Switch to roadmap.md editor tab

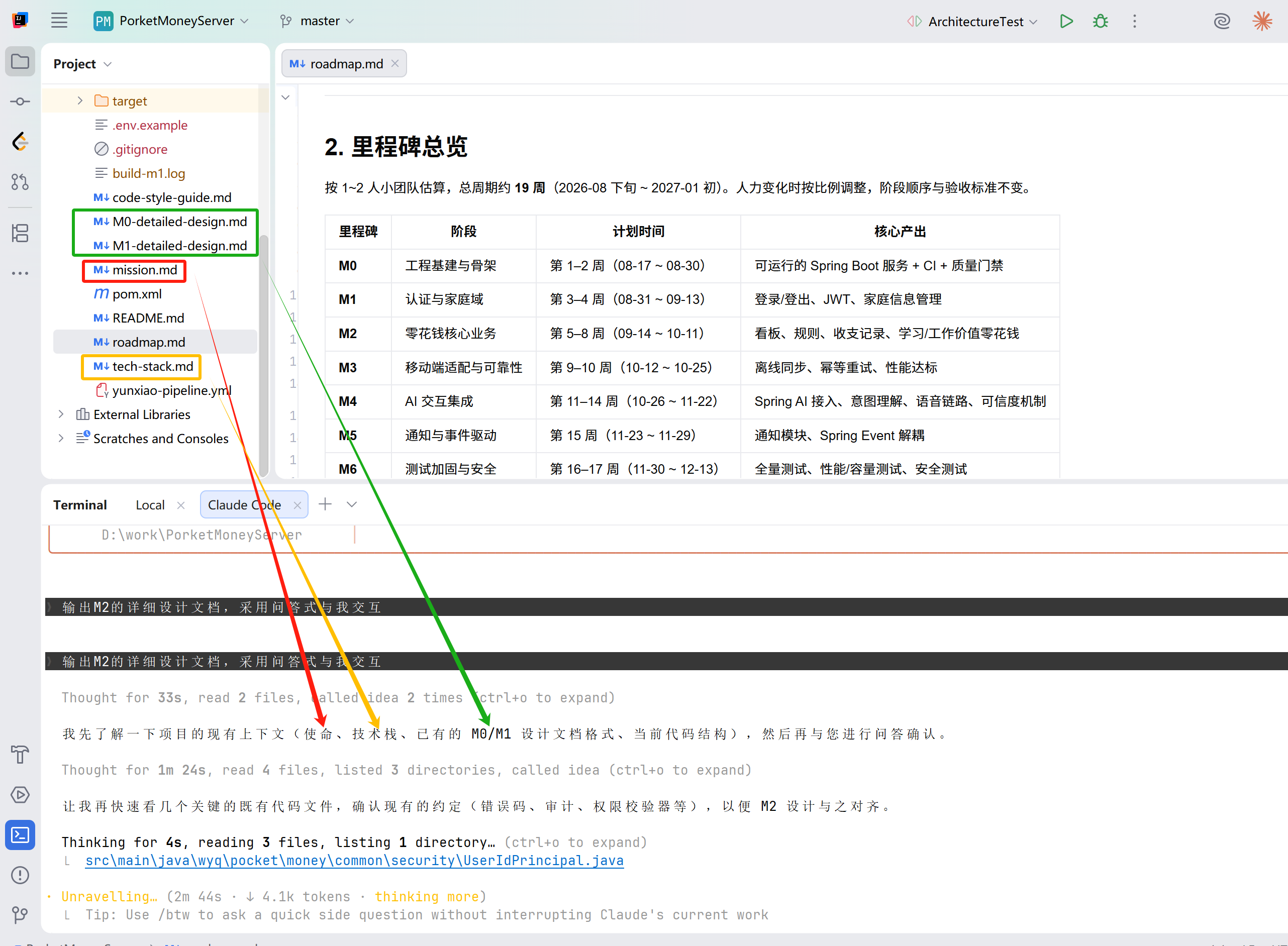point(344,64)
